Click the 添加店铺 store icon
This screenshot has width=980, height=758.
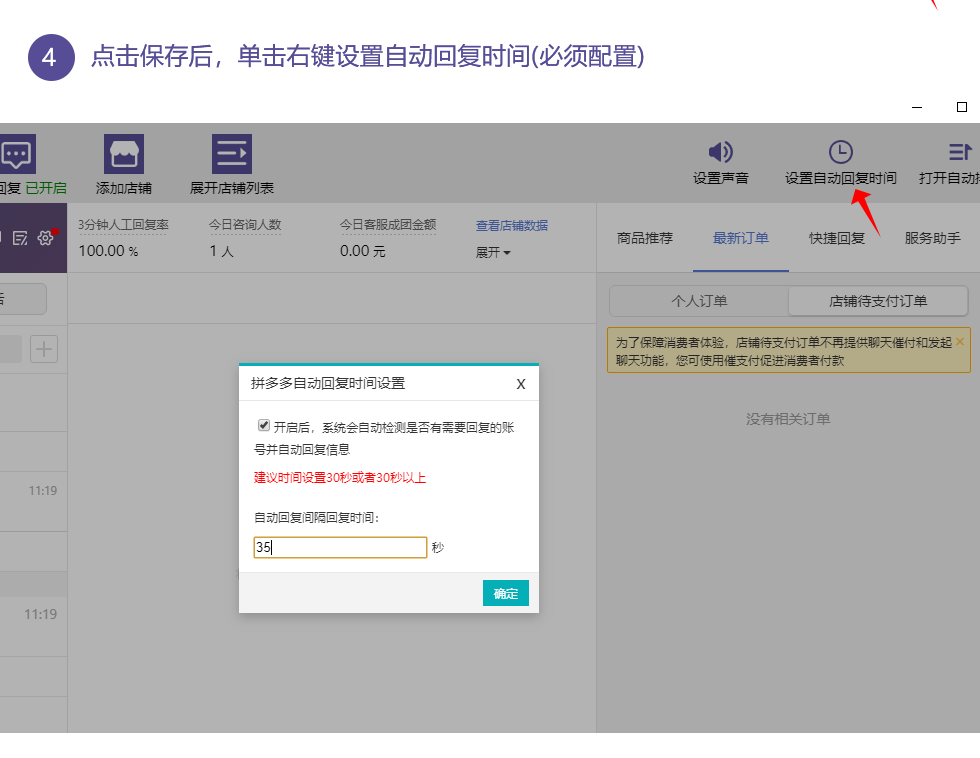point(124,154)
